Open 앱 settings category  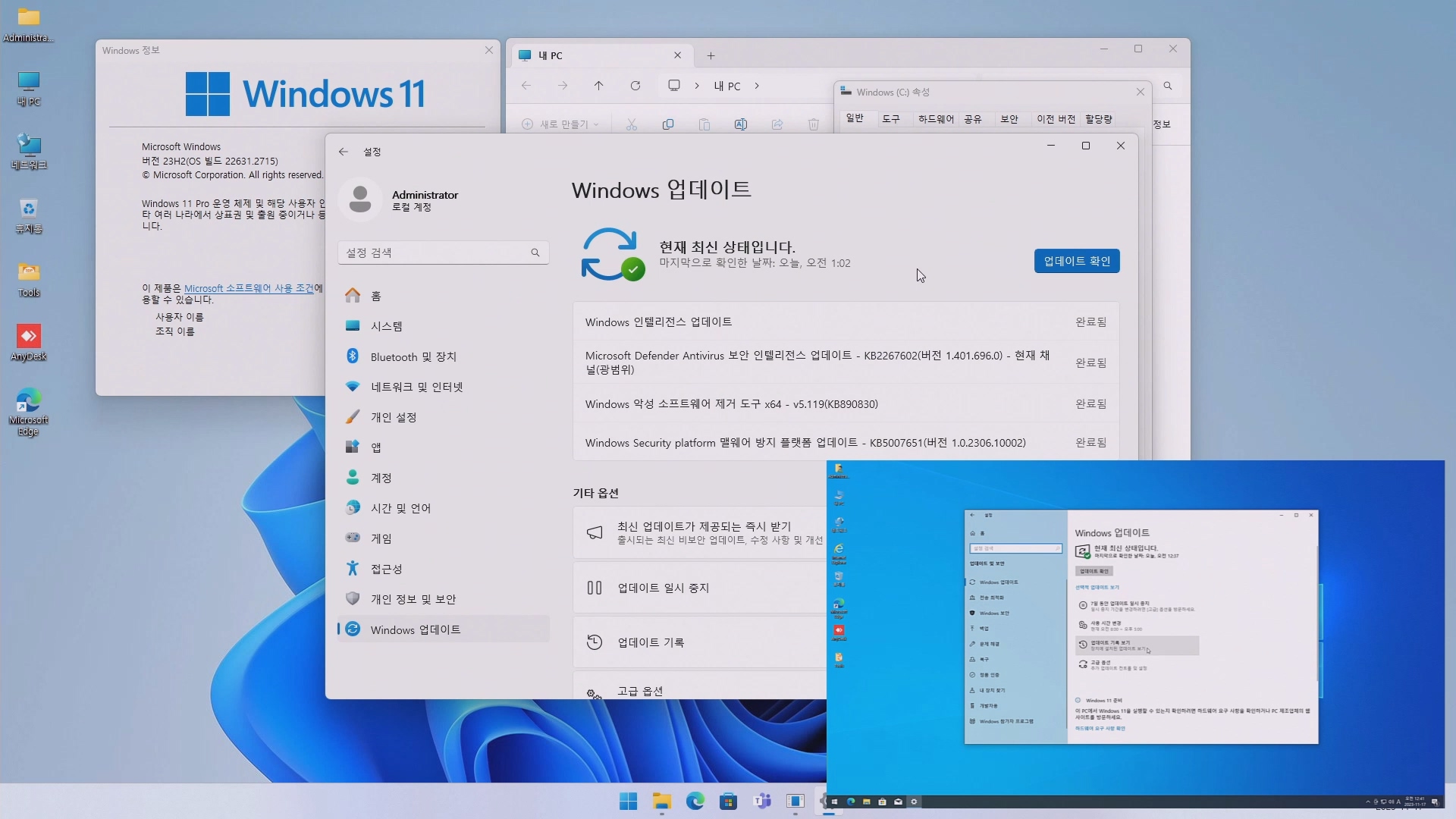[443, 447]
